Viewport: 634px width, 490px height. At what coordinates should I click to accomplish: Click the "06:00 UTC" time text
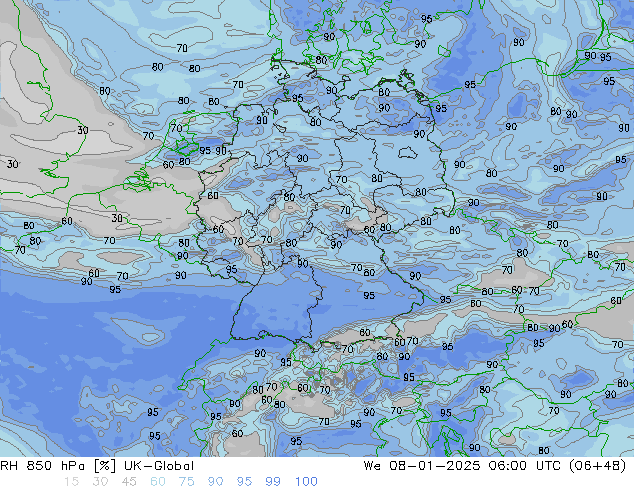point(524,466)
